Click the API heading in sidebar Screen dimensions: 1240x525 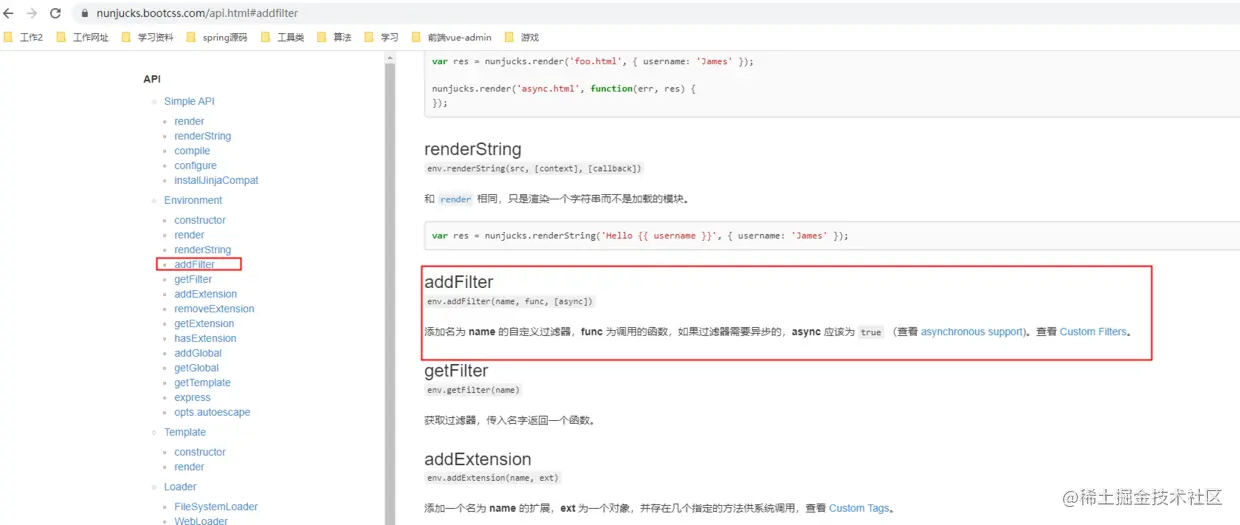pyautogui.click(x=152, y=79)
